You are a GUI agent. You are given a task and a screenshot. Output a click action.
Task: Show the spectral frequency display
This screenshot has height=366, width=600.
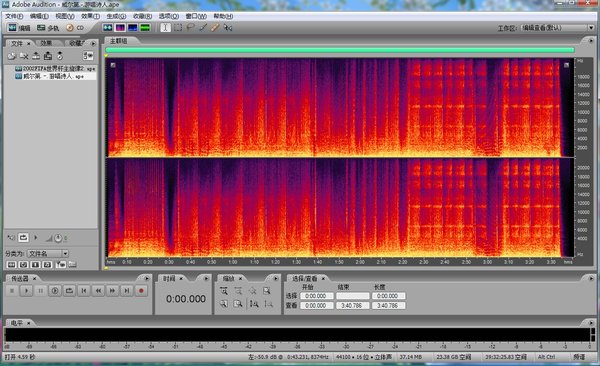[120, 28]
